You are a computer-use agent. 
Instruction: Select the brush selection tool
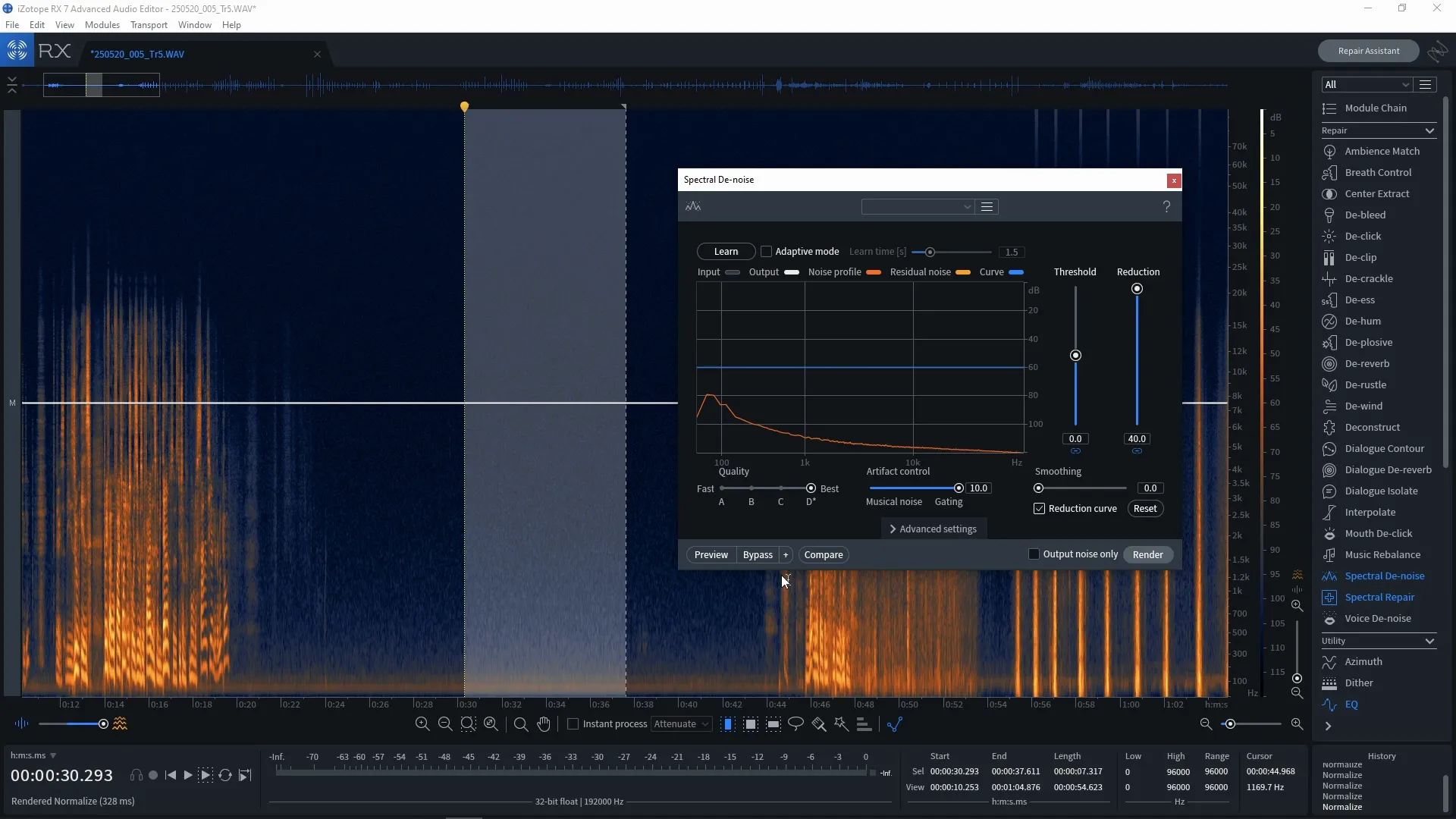(818, 724)
